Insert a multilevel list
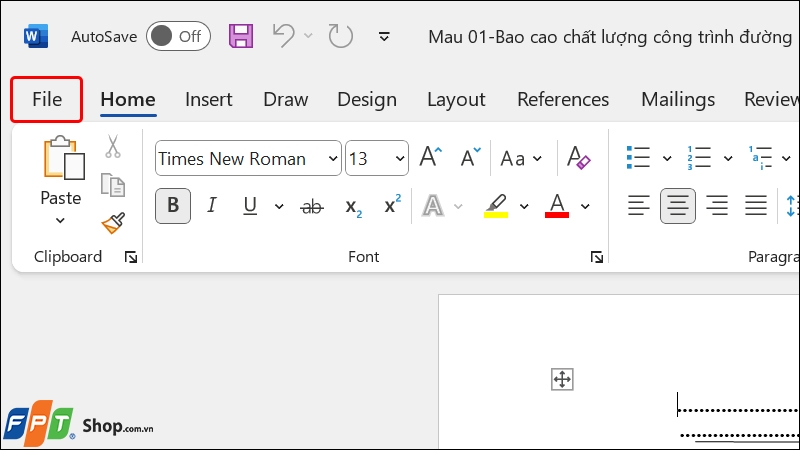The image size is (800, 450). (x=760, y=158)
